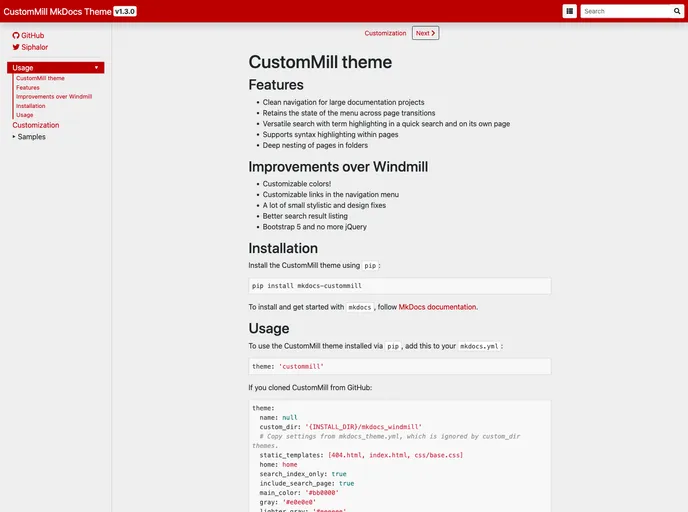The width and height of the screenshot is (688, 512).
Task: Click the 'Features' heading in content
Action: pos(276,85)
